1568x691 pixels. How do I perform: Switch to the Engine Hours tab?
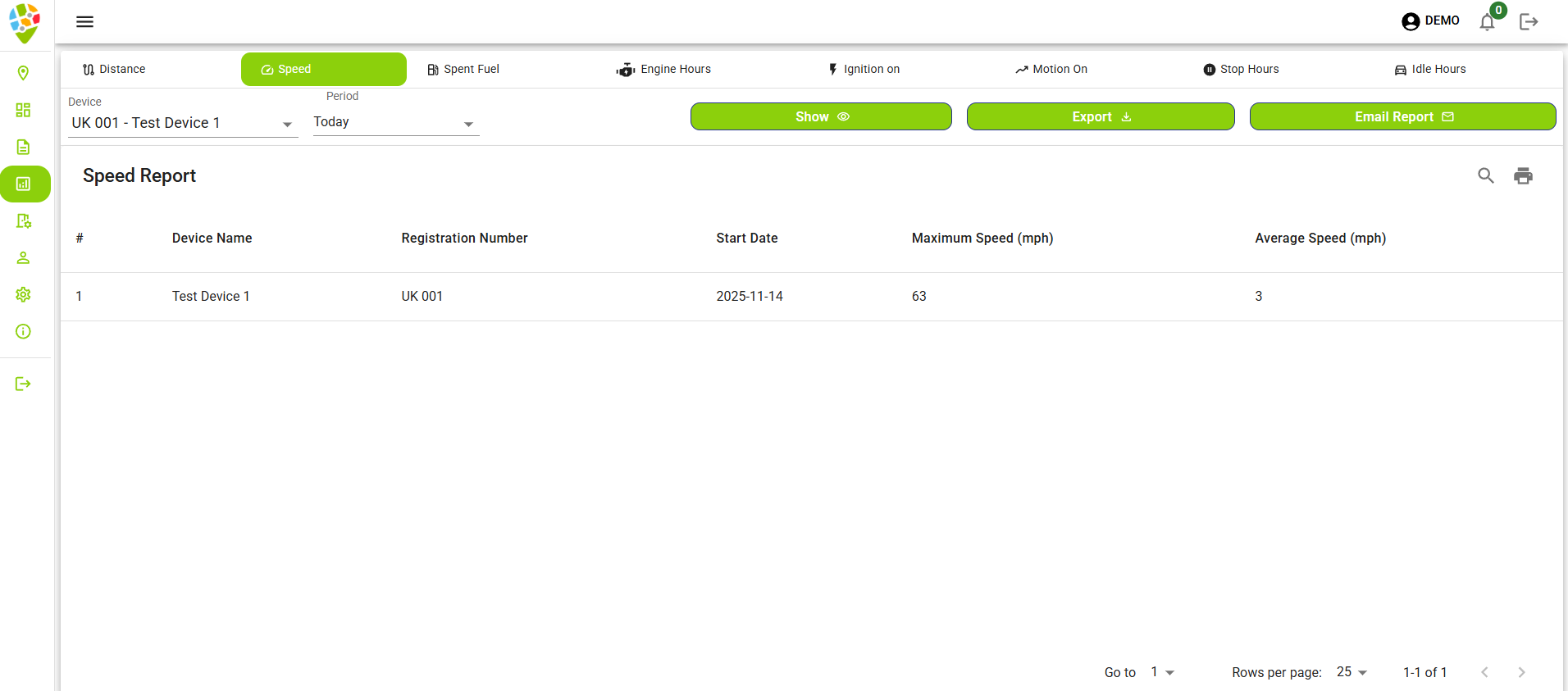point(664,70)
